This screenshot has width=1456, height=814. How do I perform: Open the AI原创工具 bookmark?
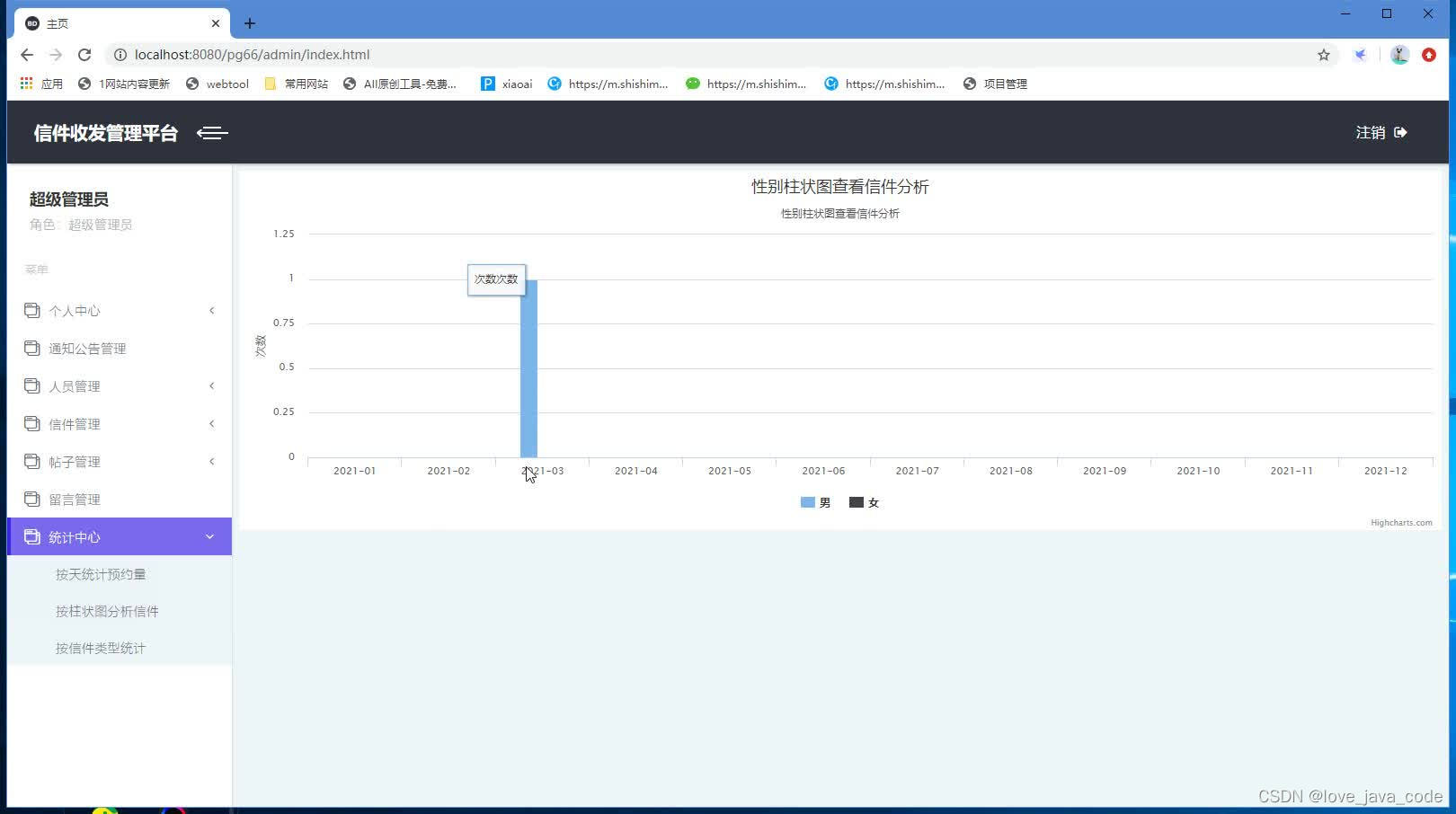click(x=400, y=84)
